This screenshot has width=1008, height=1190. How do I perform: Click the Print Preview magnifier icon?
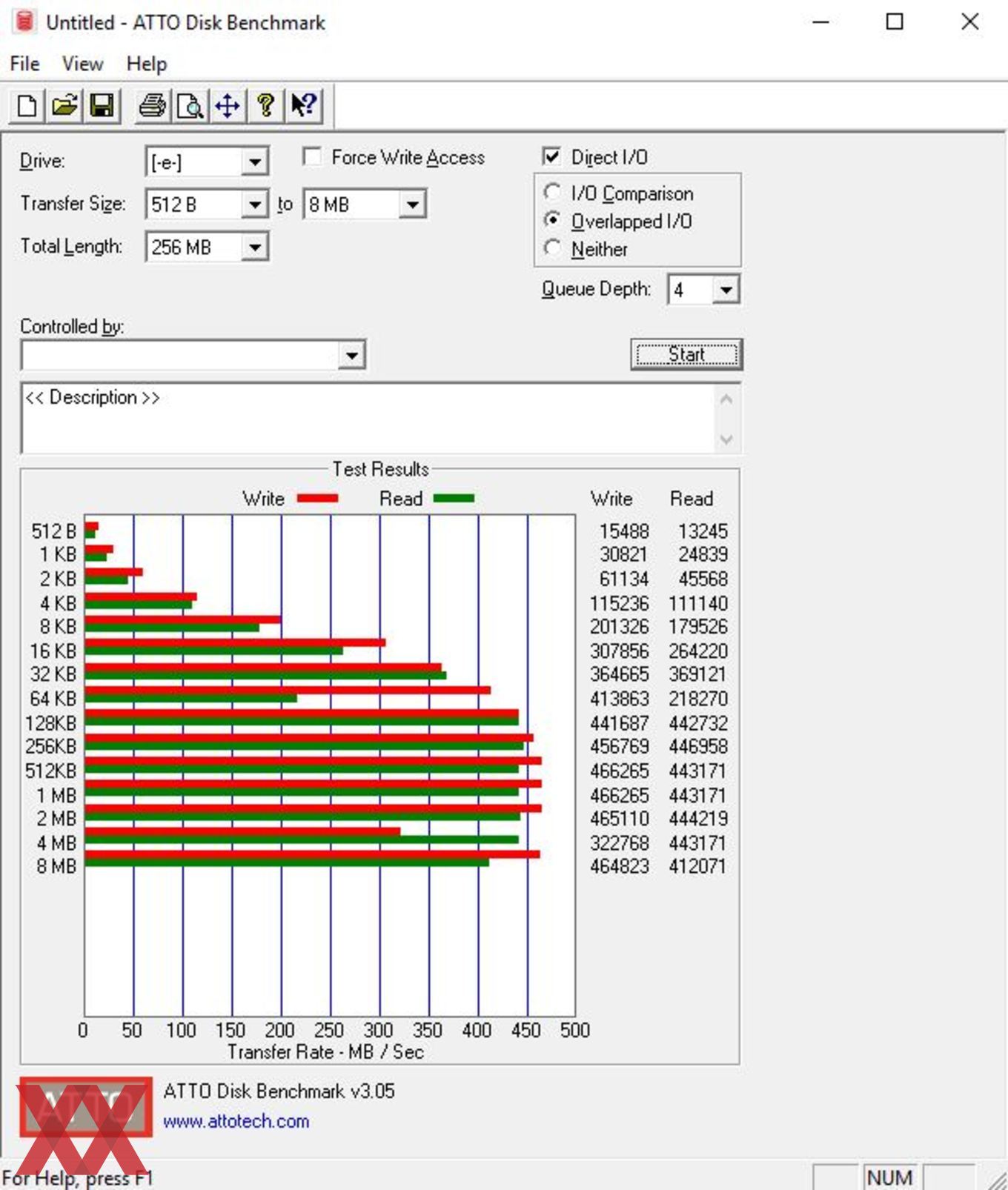[190, 105]
